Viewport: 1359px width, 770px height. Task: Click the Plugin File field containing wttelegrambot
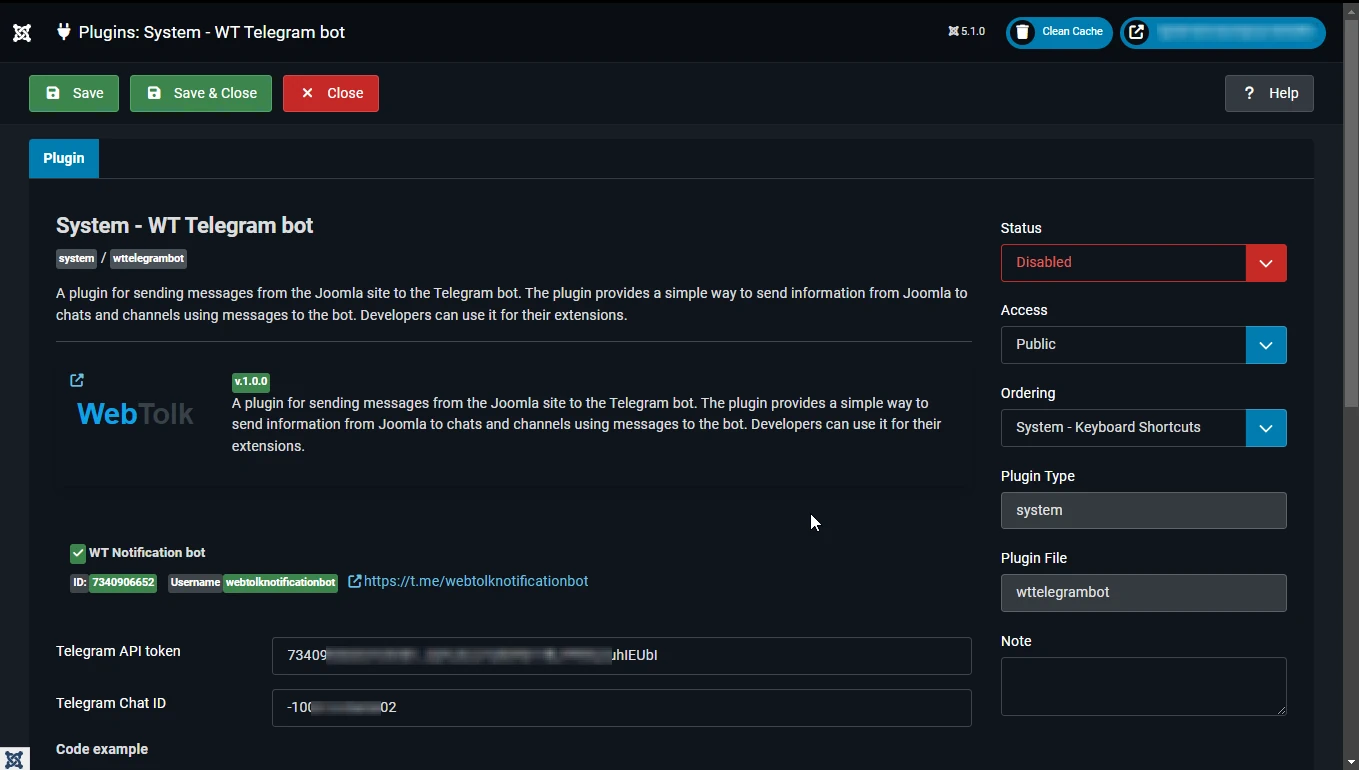click(x=1143, y=593)
